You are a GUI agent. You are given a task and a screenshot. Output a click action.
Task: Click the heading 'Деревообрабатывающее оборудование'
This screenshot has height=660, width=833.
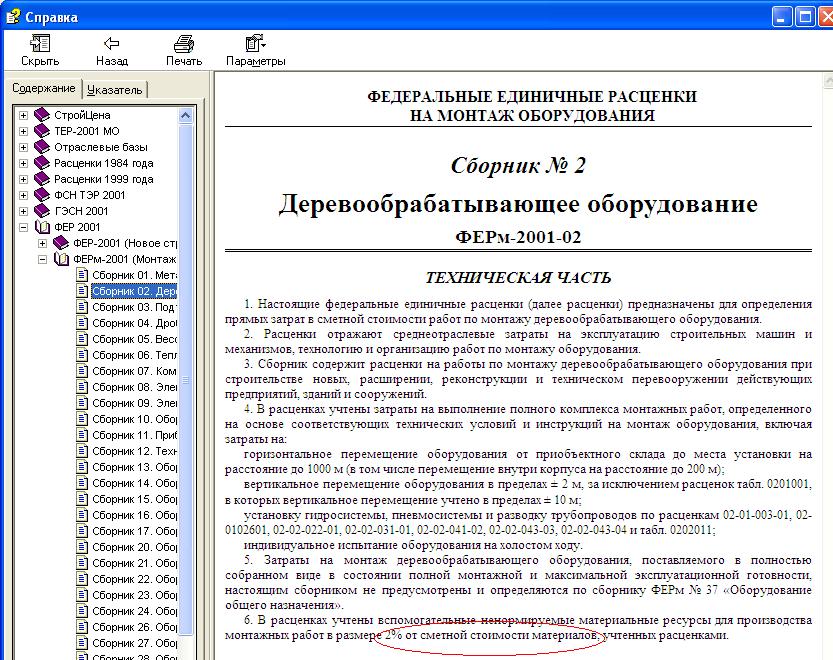pyautogui.click(x=518, y=205)
